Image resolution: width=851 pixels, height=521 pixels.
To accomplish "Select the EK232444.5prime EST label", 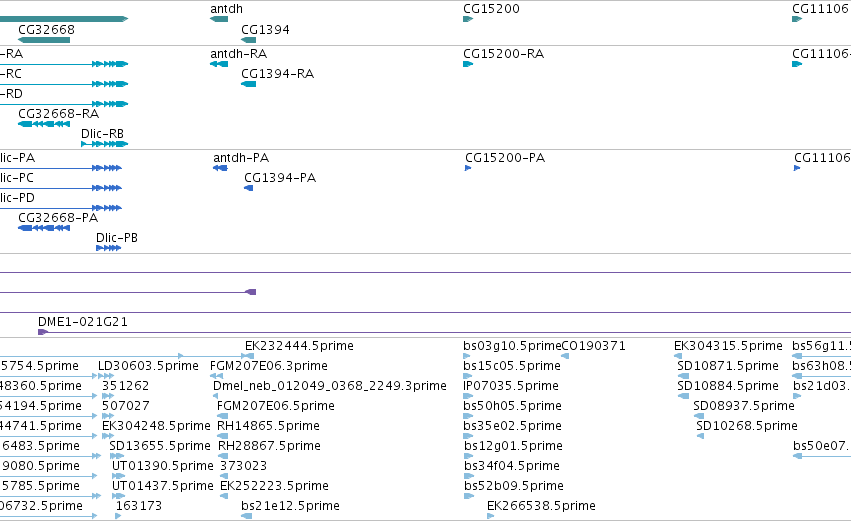I will click(x=299, y=346).
